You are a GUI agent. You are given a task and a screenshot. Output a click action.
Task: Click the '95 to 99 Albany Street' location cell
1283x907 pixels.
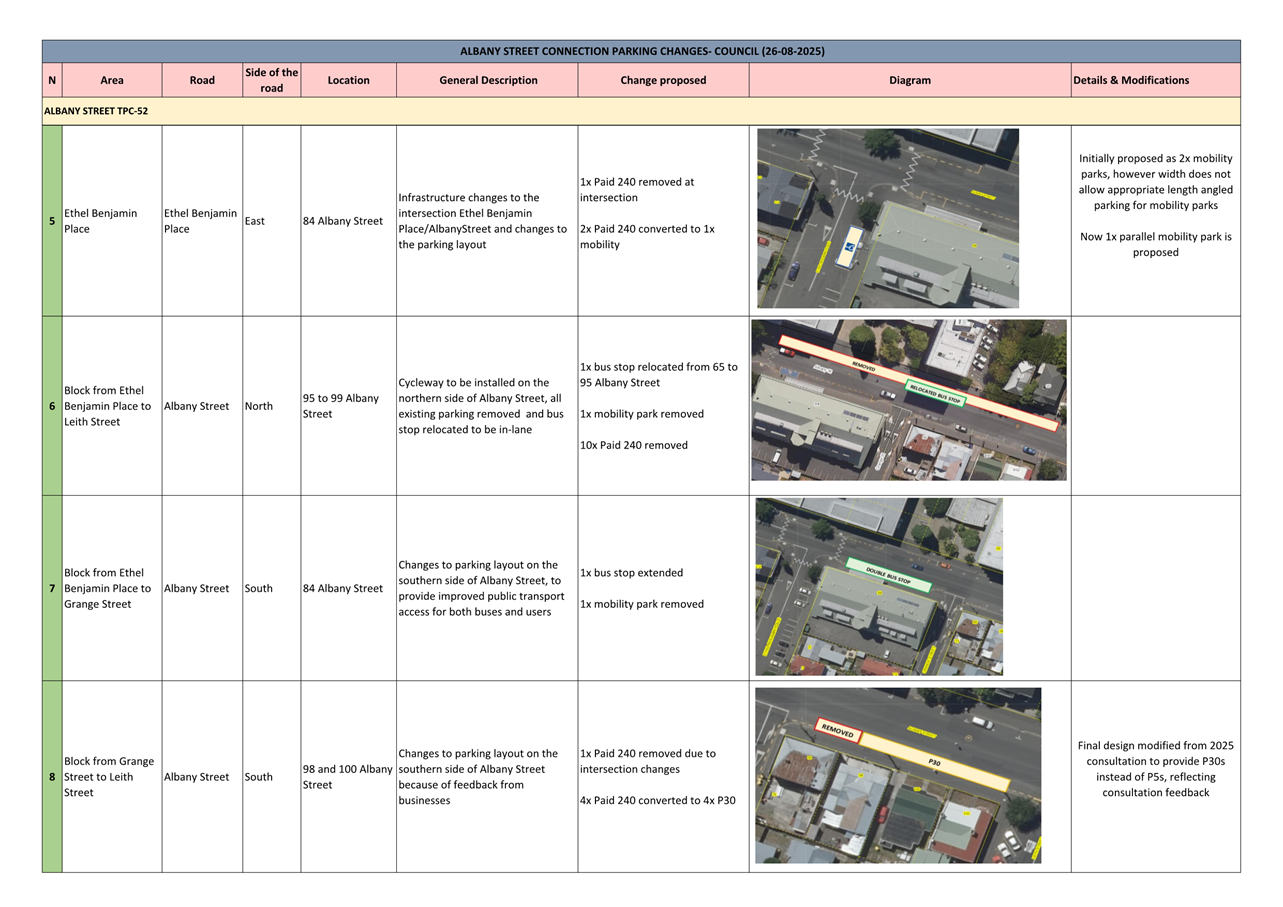coord(341,406)
